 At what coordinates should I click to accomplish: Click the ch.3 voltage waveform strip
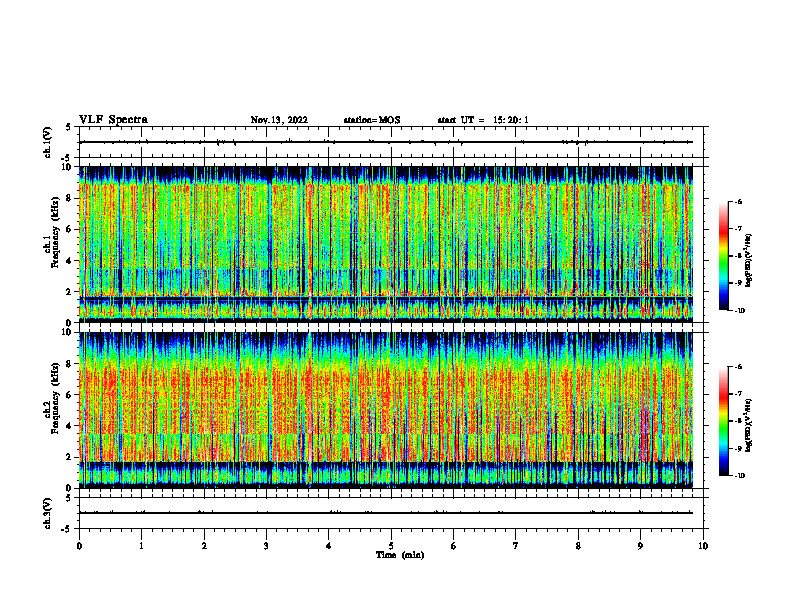click(393, 513)
